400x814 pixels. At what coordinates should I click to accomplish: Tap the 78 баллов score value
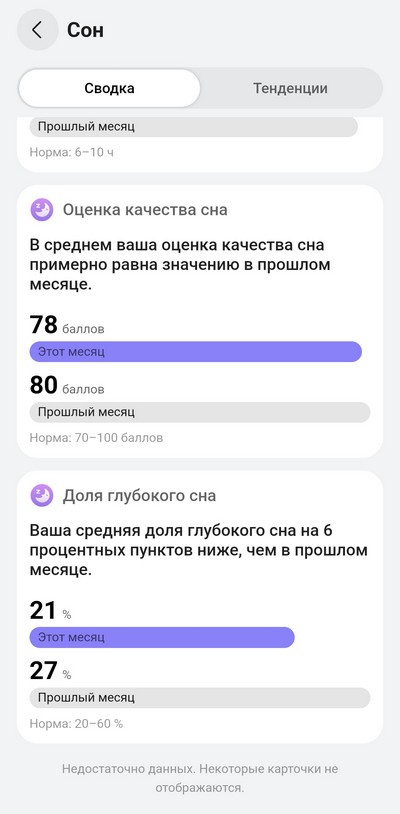(x=67, y=325)
